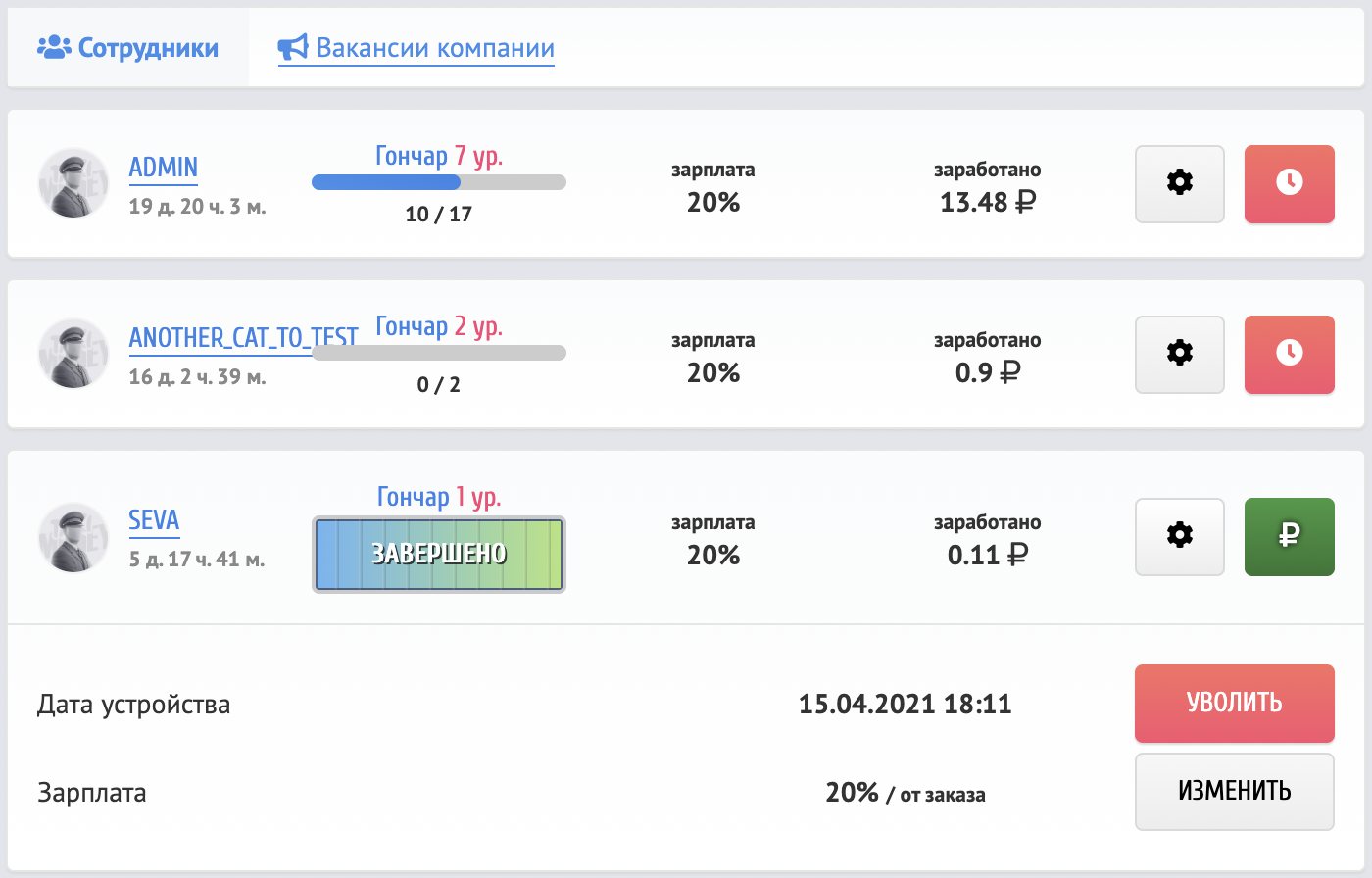Click ANOTHER_CAT_TO_TEST's empty progress bar
1372x878 pixels.
pos(439,353)
